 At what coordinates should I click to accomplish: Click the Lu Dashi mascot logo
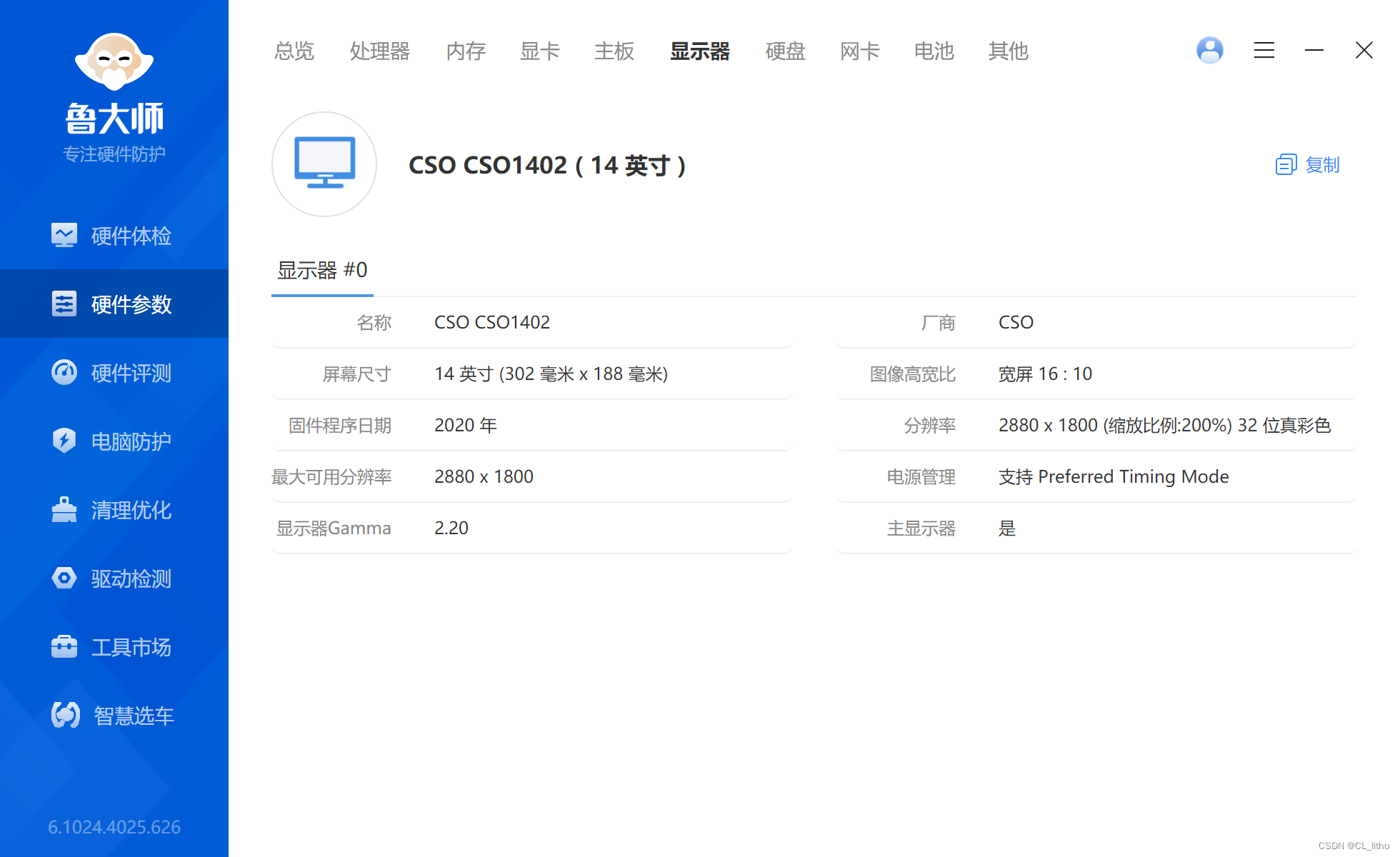(x=114, y=61)
